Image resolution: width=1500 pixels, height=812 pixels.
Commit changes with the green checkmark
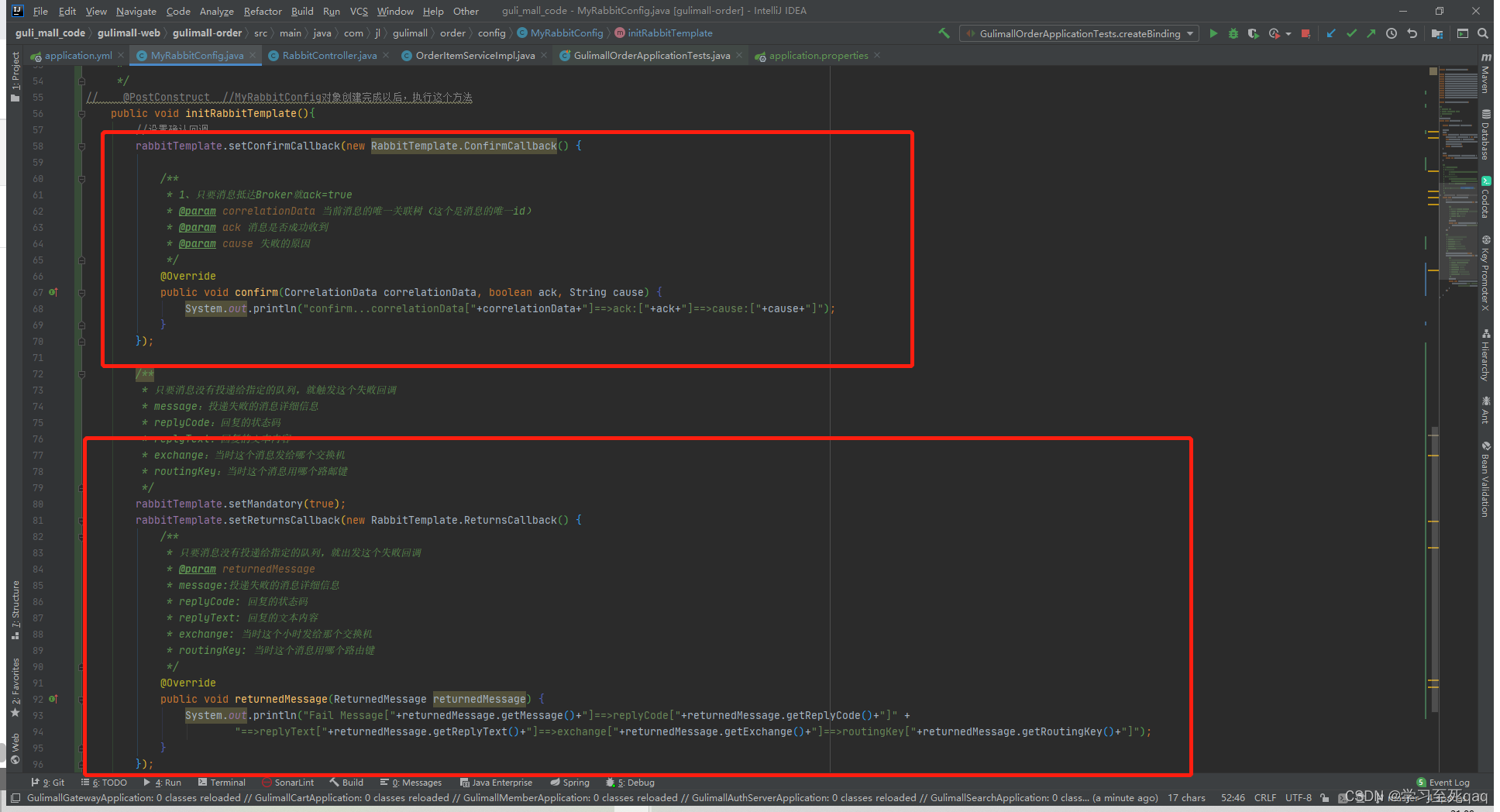[x=1351, y=33]
